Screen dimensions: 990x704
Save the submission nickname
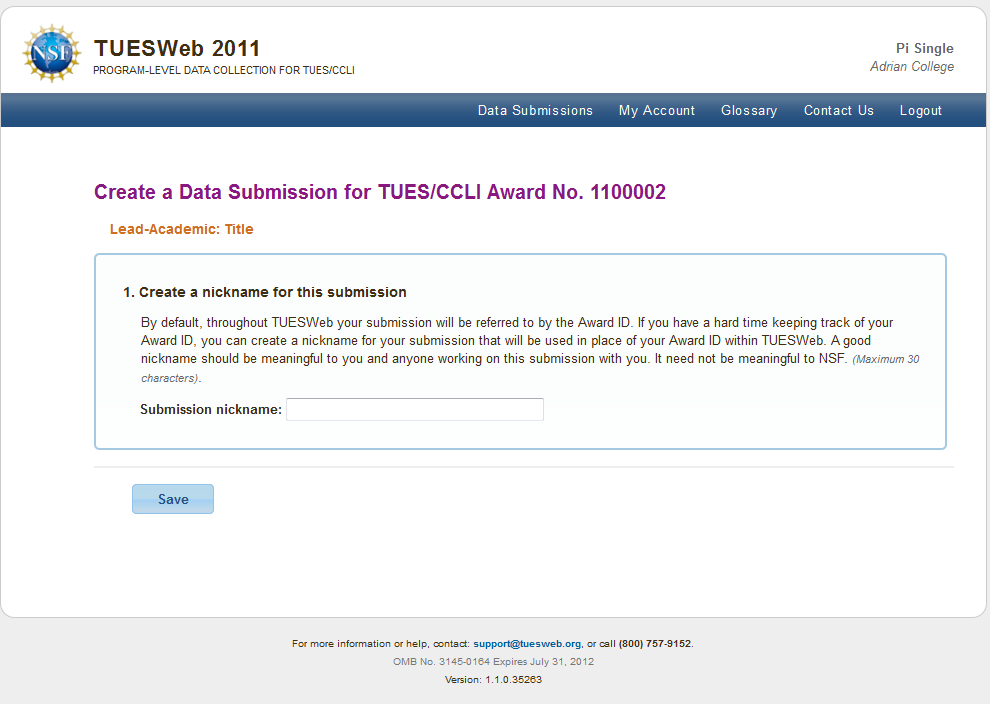click(x=173, y=499)
